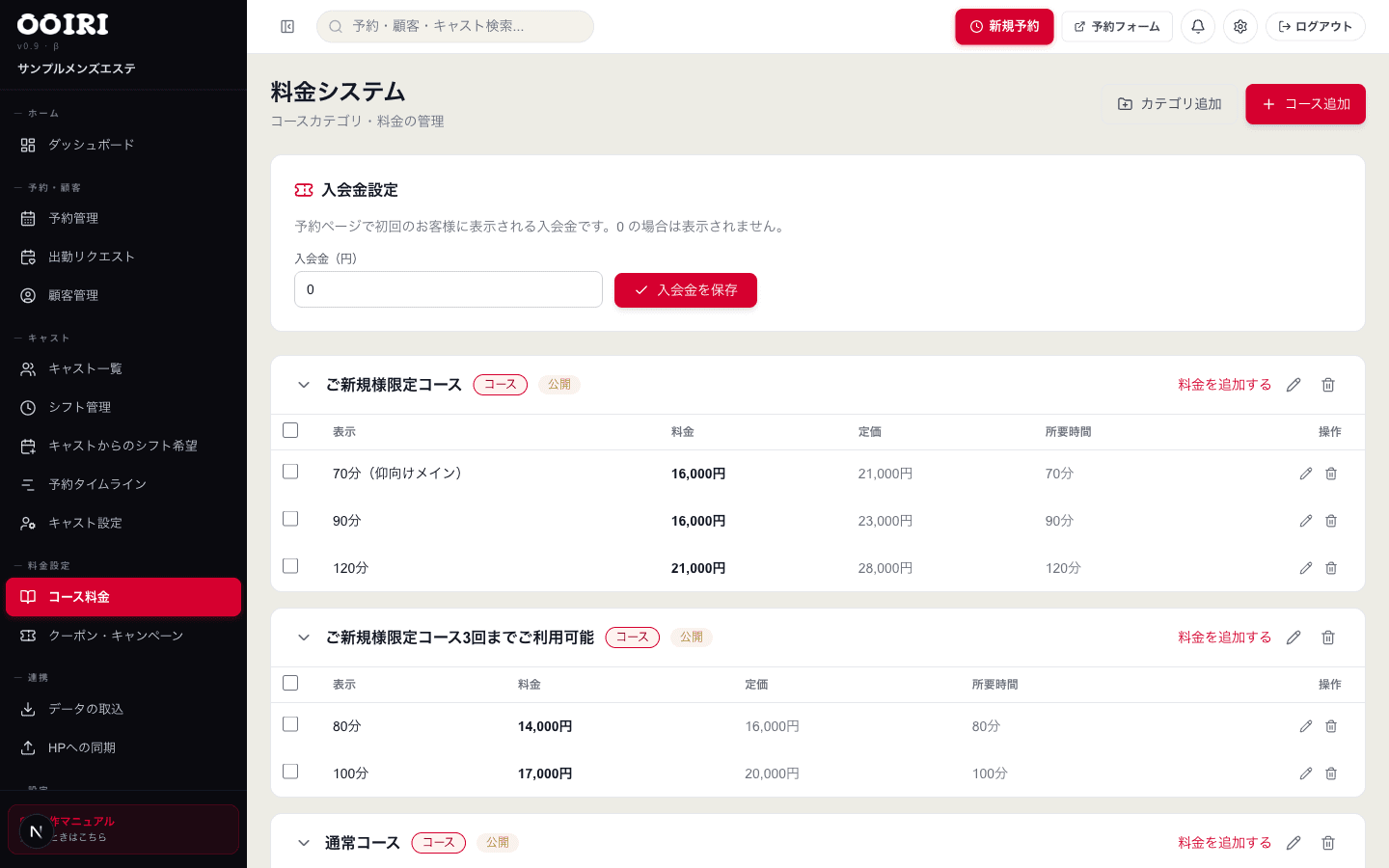Open 顧客管理 in sidebar

(x=123, y=296)
